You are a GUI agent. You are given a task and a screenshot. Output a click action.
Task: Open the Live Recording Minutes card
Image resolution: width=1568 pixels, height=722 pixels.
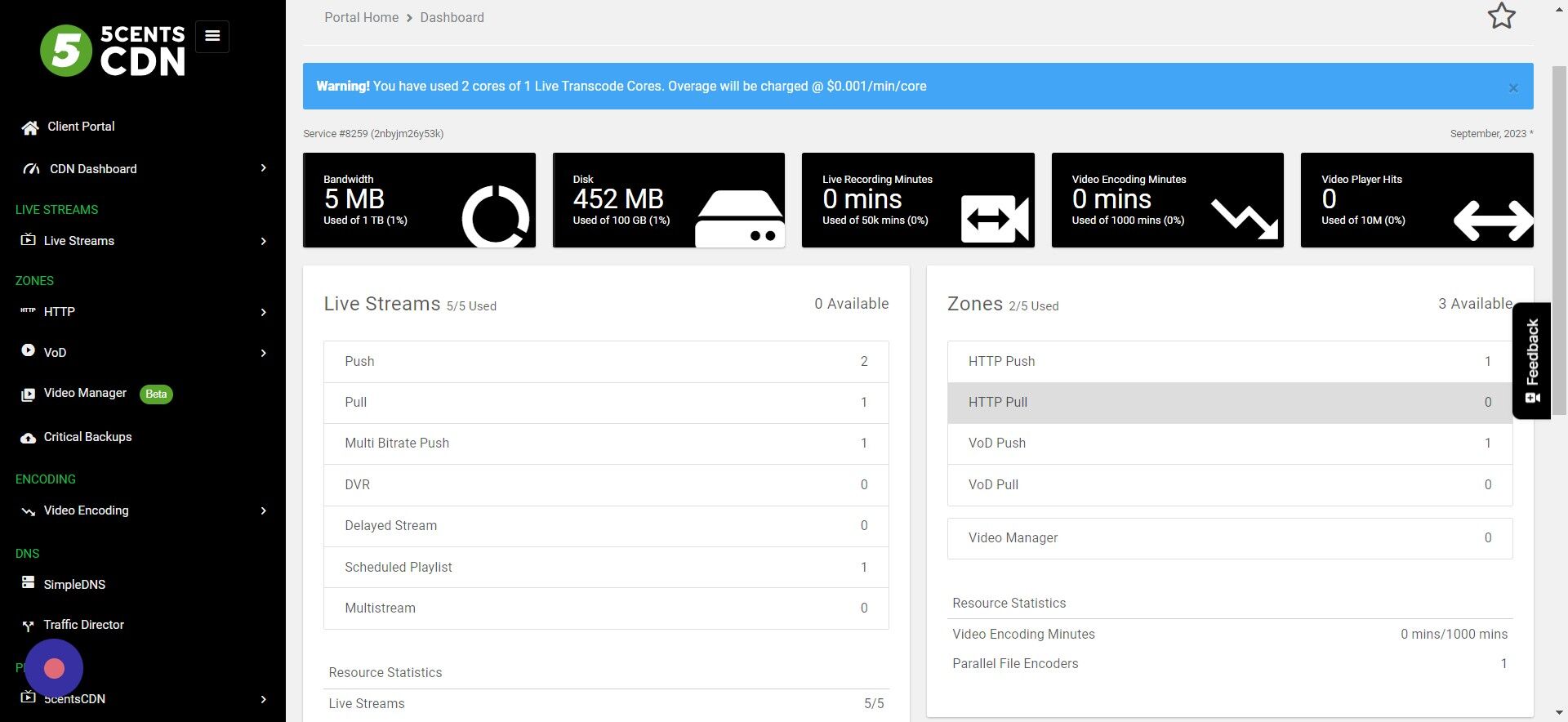(918, 200)
